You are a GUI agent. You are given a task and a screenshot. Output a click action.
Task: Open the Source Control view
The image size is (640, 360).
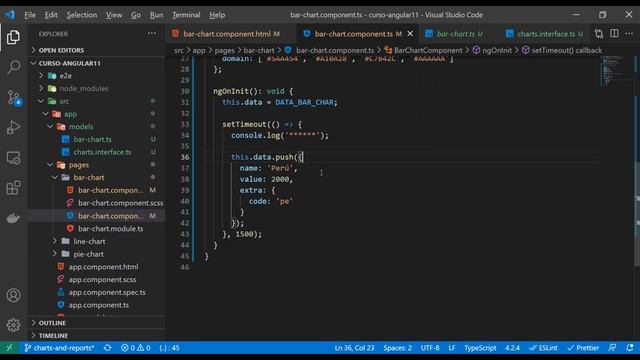(x=13, y=98)
